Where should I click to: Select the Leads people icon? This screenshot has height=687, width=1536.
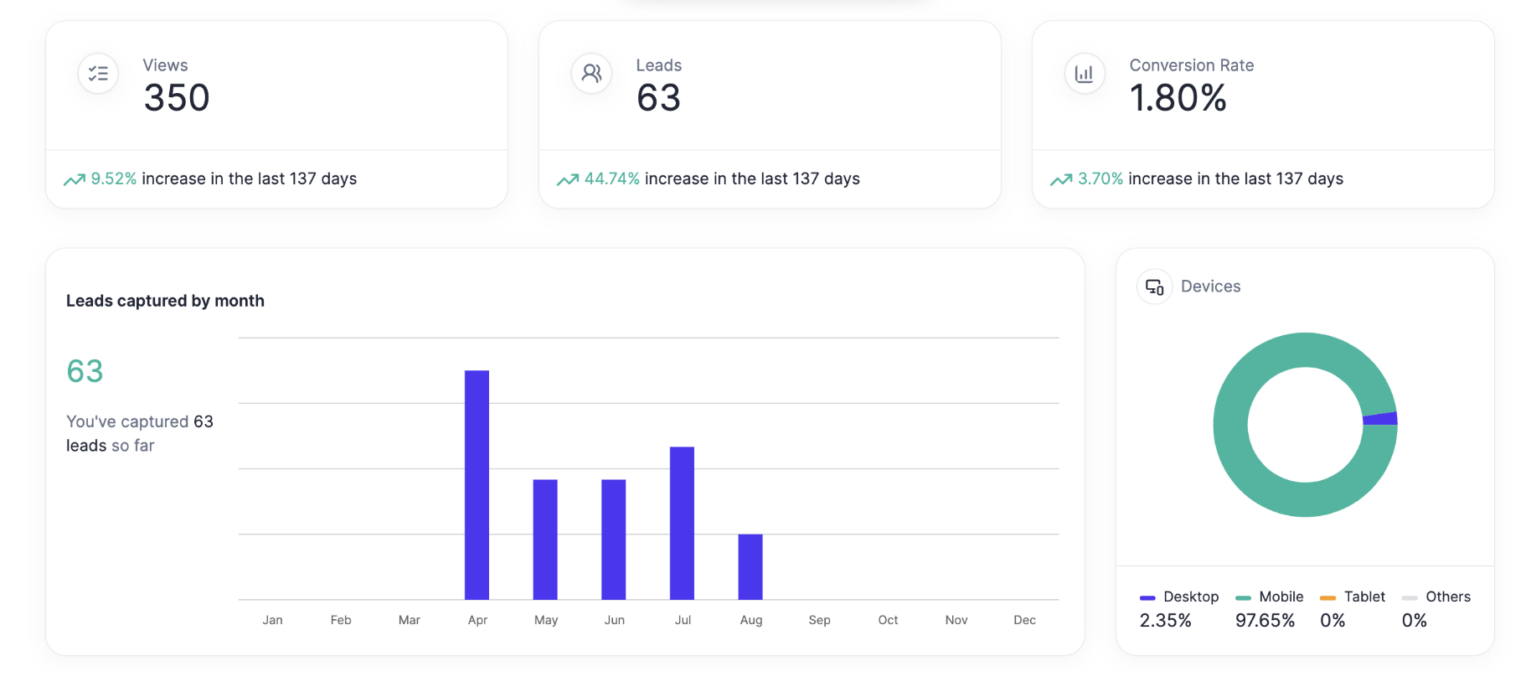(x=591, y=72)
